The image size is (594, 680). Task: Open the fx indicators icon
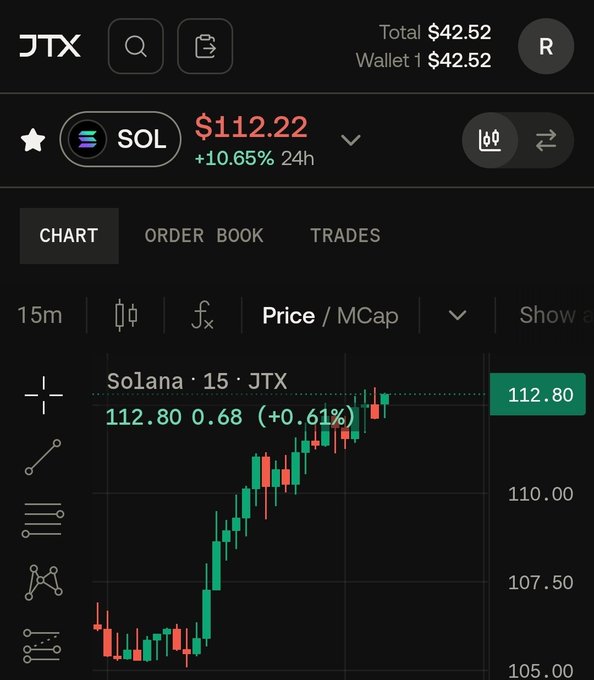coord(202,315)
